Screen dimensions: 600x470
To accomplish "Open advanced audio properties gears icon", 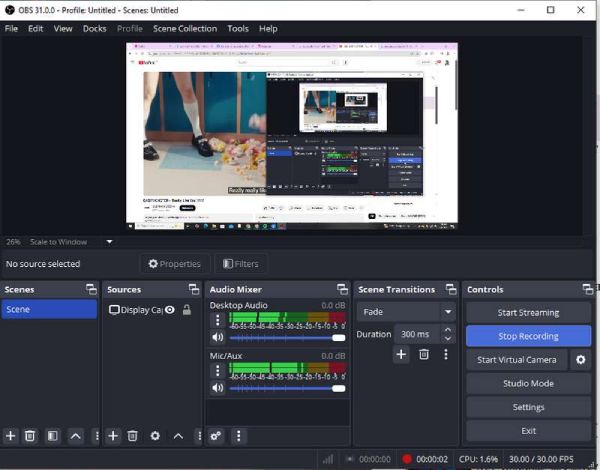I will pos(215,436).
